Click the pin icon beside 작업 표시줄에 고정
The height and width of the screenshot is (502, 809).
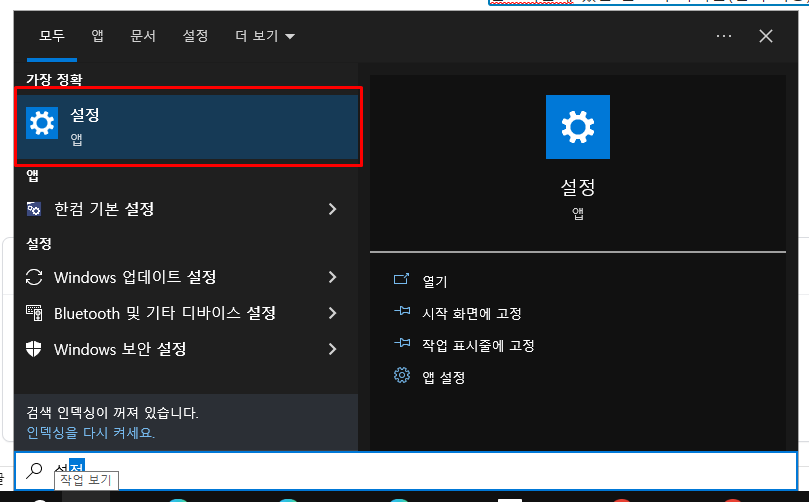402,344
